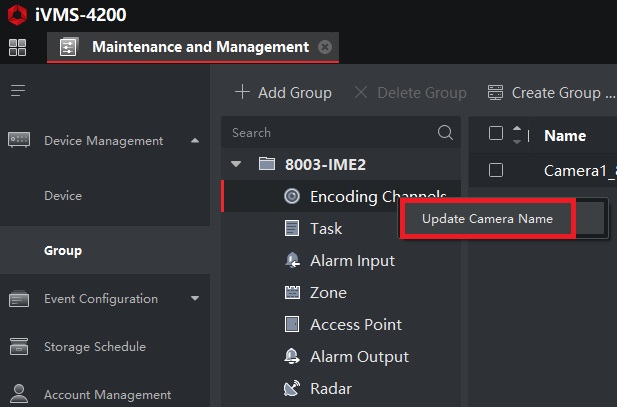
Task: Sort with the up/down arrows by Name
Action: tap(517, 135)
